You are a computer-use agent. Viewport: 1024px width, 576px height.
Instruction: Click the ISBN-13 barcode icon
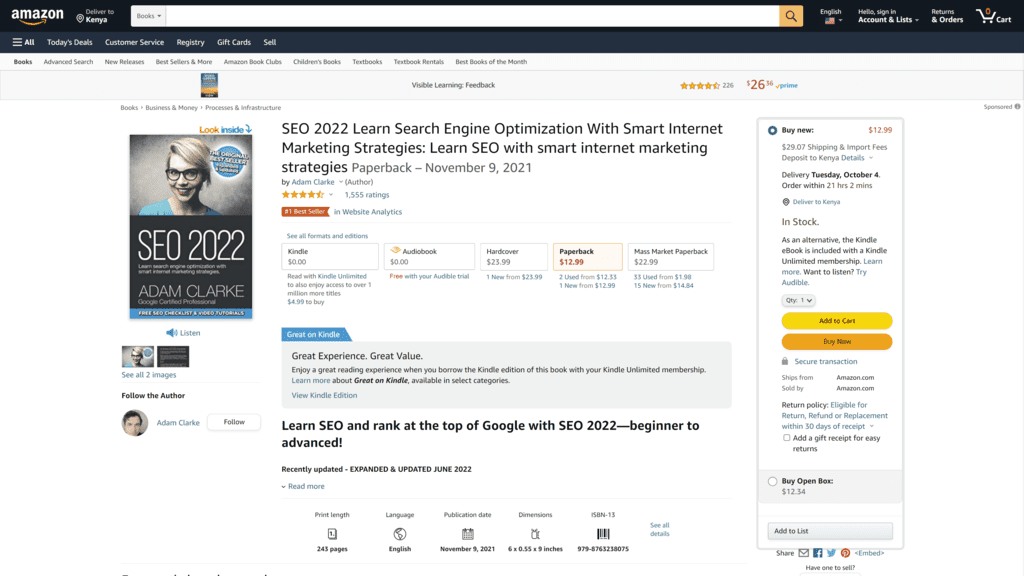pyautogui.click(x=603, y=534)
